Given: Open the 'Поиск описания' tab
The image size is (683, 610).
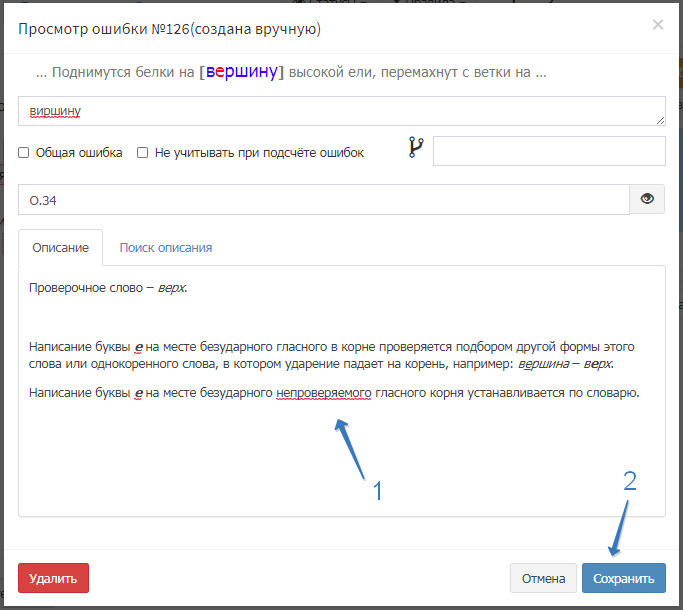Looking at the screenshot, I should tap(165, 247).
